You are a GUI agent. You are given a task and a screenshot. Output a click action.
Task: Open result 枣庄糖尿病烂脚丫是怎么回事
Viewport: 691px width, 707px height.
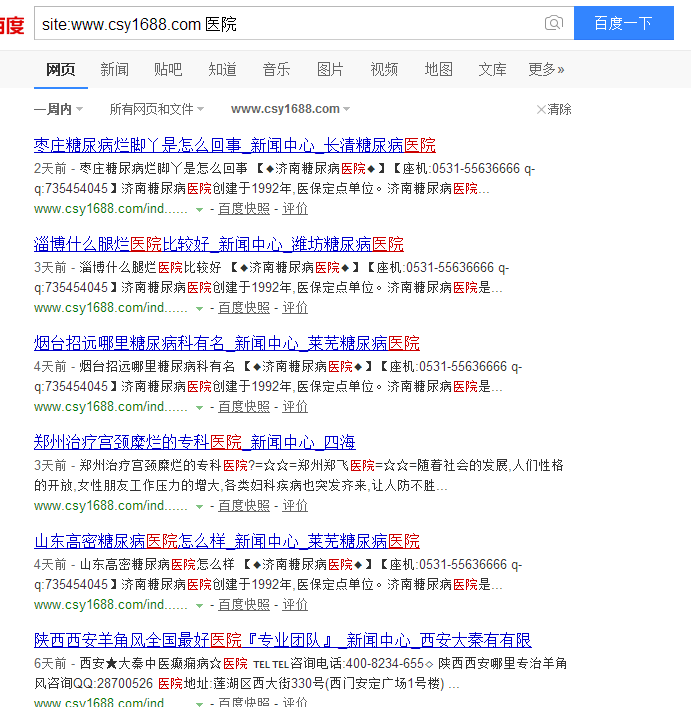click(x=234, y=145)
